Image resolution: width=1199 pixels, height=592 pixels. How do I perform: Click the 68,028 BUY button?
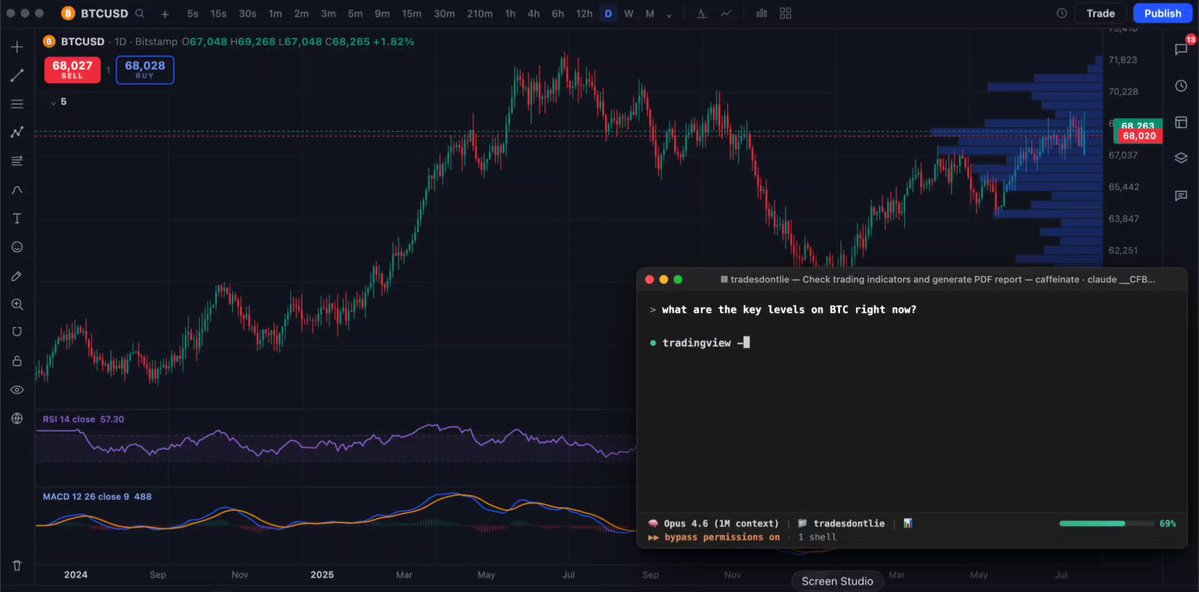(x=145, y=70)
